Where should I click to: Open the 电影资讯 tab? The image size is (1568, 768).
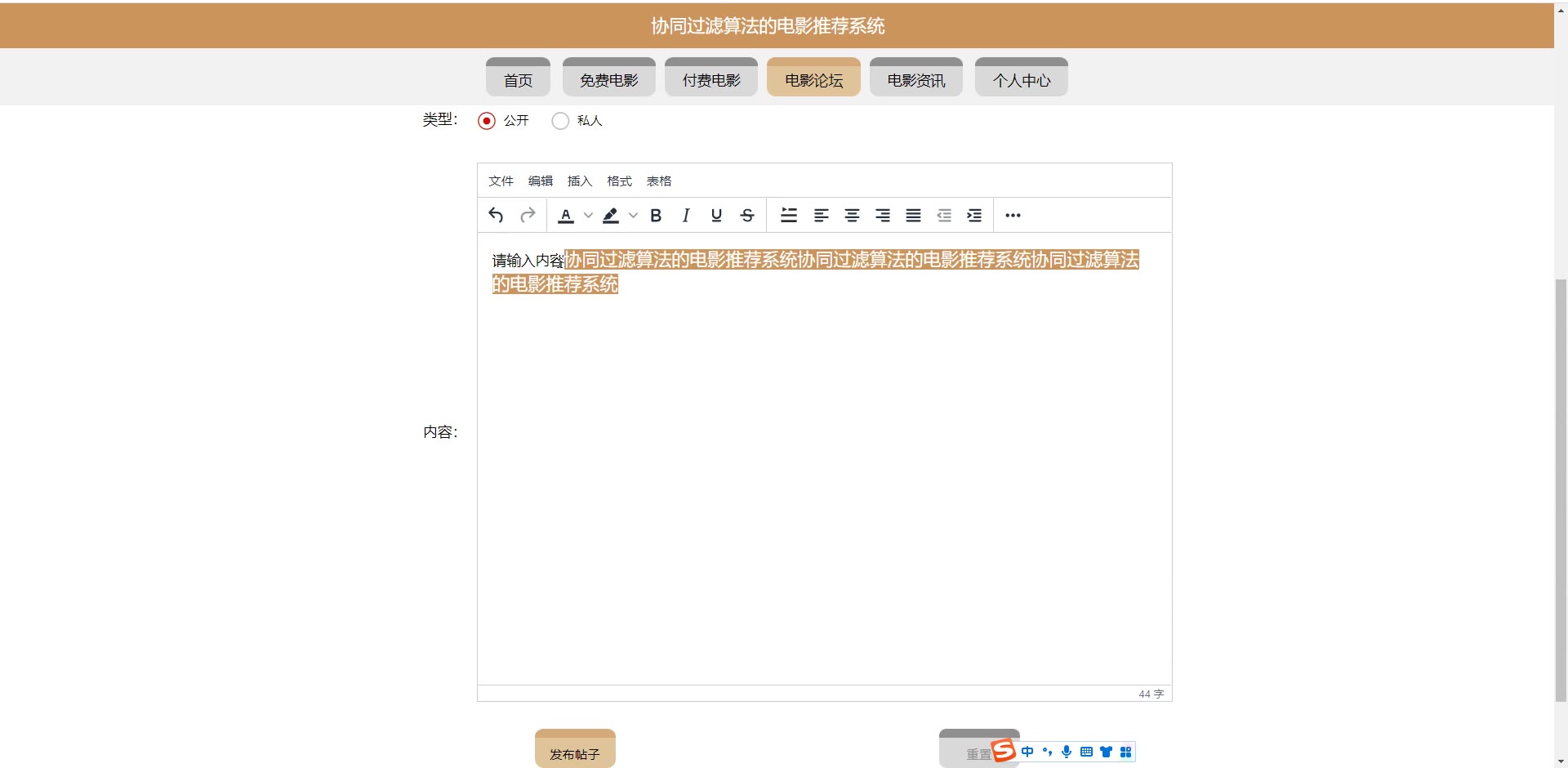[916, 78]
